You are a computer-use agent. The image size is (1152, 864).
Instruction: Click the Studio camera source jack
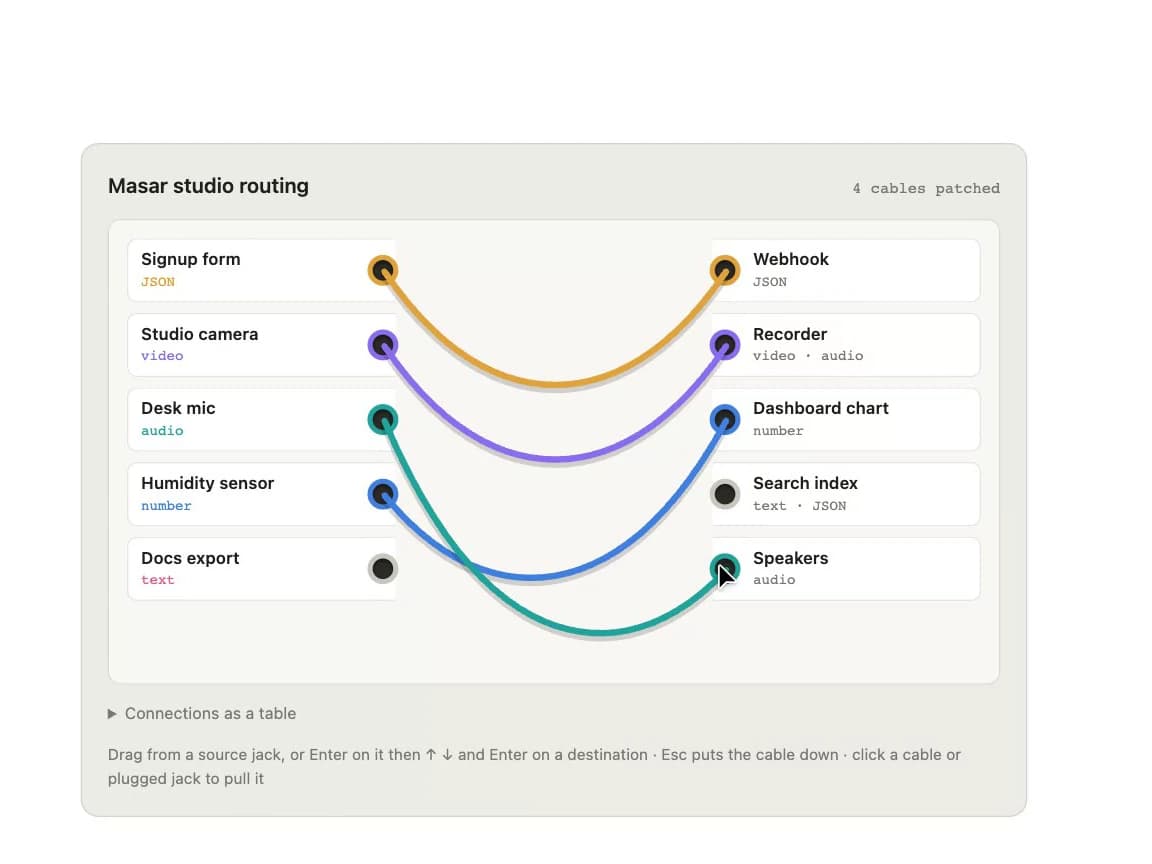[x=383, y=345]
